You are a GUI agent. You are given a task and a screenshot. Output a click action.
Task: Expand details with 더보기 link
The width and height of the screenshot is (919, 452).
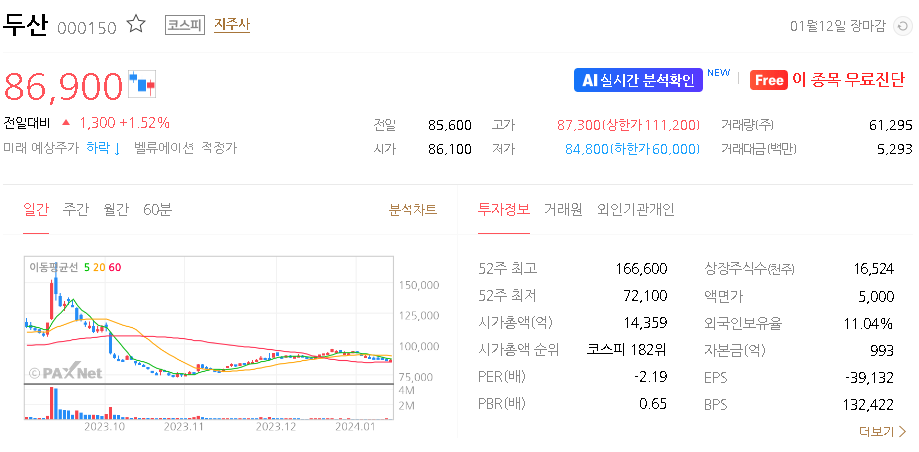coord(883,432)
